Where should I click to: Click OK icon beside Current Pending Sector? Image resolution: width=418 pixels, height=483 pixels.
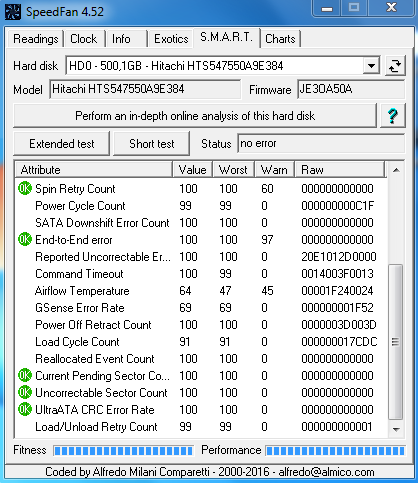[25, 376]
